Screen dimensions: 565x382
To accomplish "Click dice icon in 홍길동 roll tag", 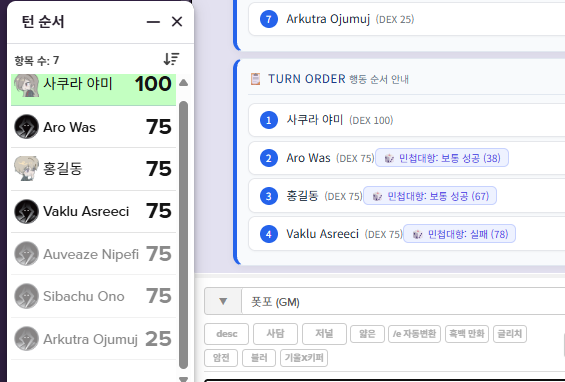I will click(377, 196).
